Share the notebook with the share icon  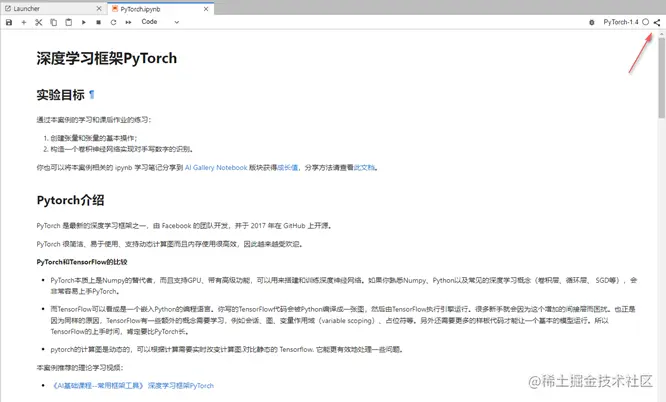pos(657,23)
